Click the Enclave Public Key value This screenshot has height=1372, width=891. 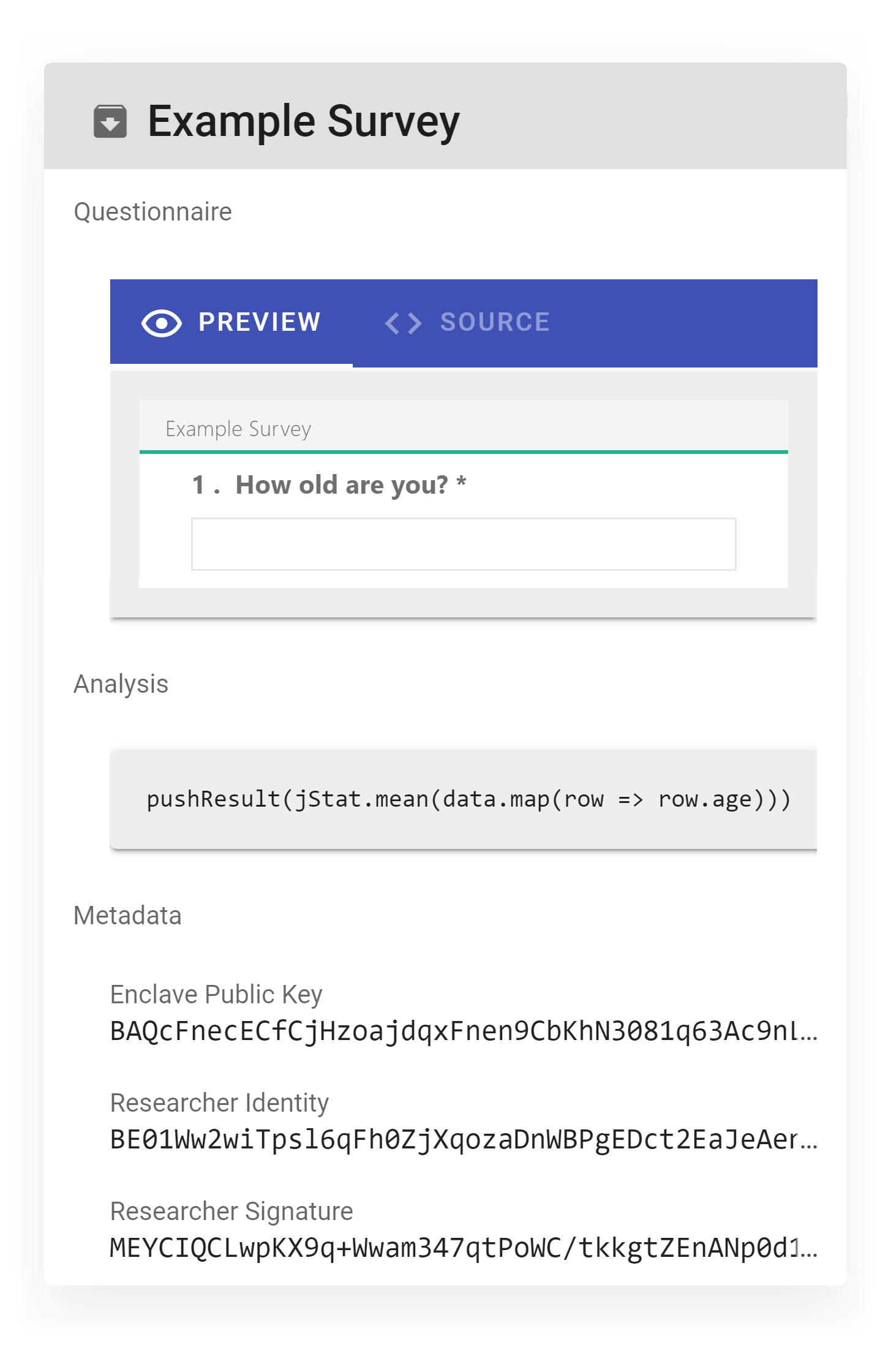pos(464,1031)
